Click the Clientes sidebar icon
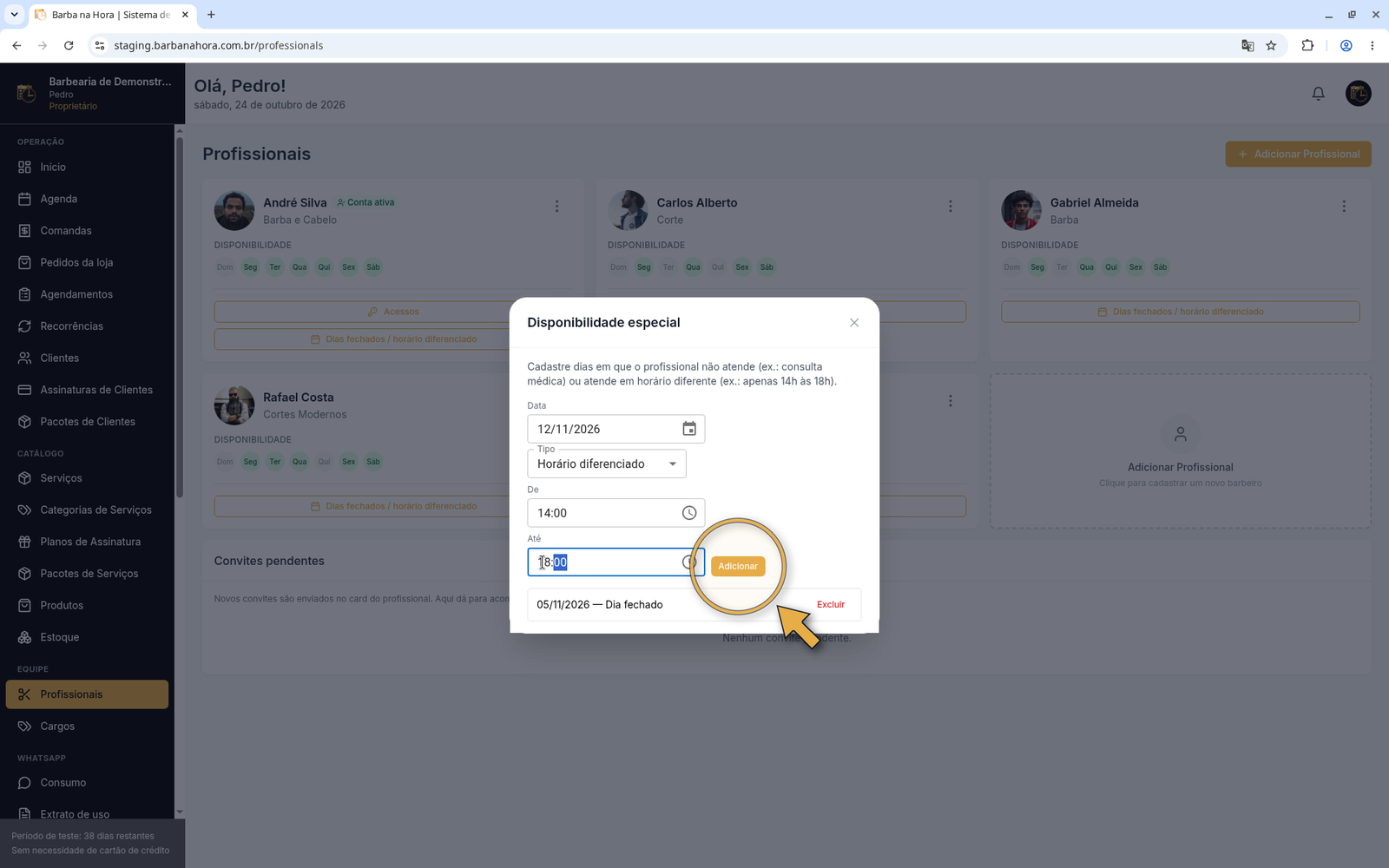Viewport: 1389px width, 868px height. 24,358
